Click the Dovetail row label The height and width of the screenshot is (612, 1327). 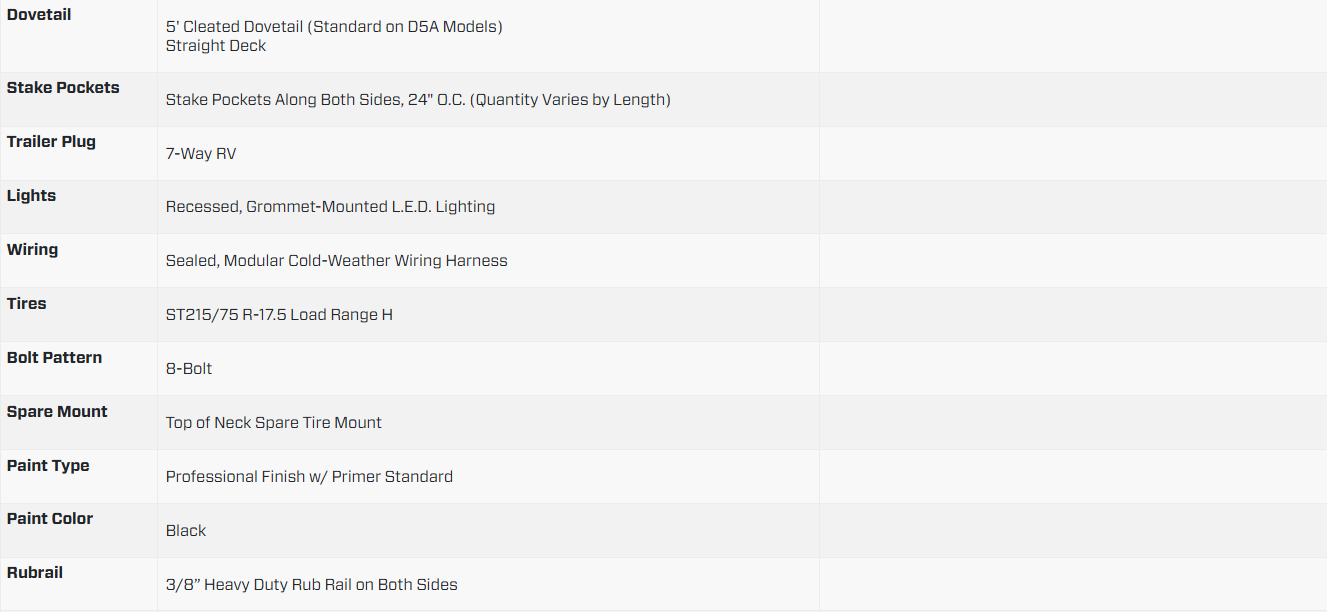tap(39, 15)
